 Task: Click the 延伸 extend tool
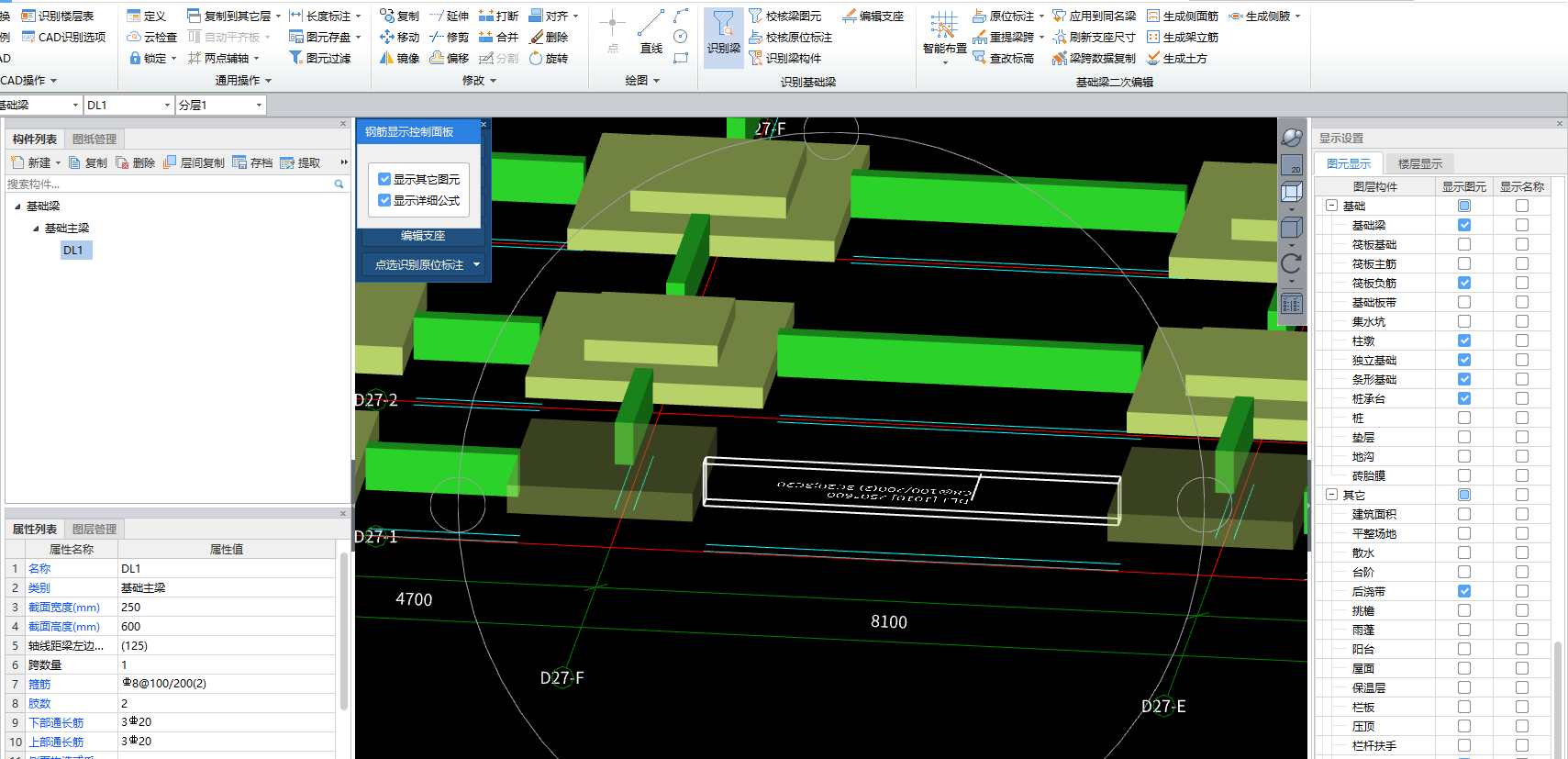tap(450, 16)
